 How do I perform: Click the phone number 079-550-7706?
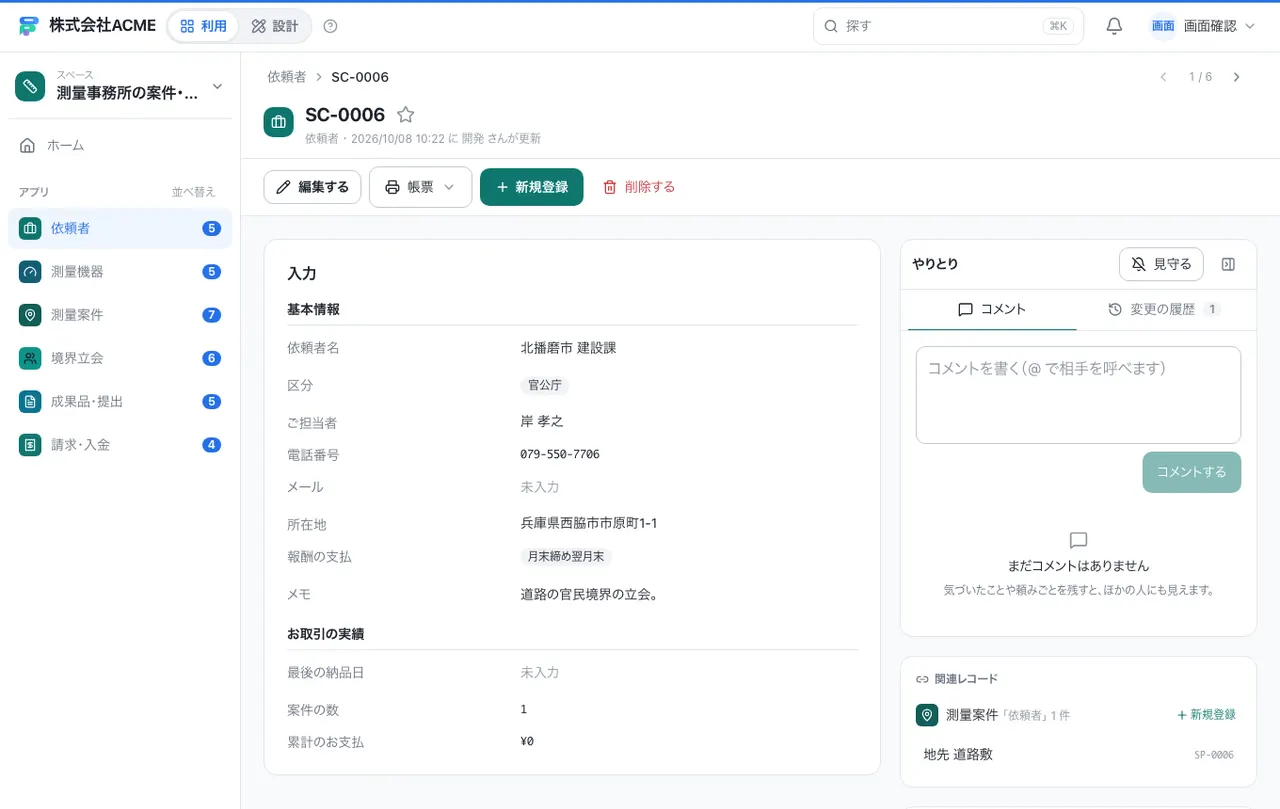click(x=560, y=454)
